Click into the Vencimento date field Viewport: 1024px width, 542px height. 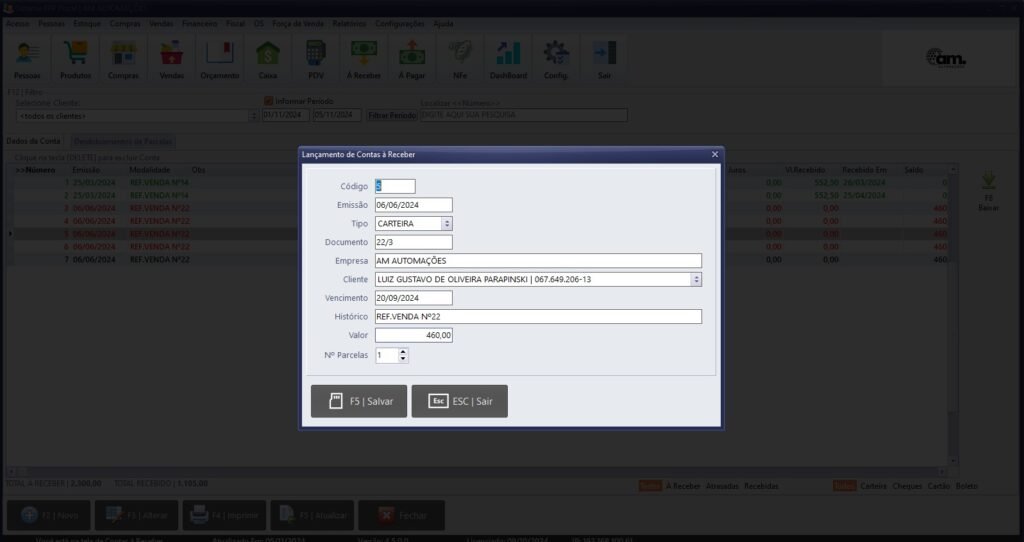[x=413, y=298]
